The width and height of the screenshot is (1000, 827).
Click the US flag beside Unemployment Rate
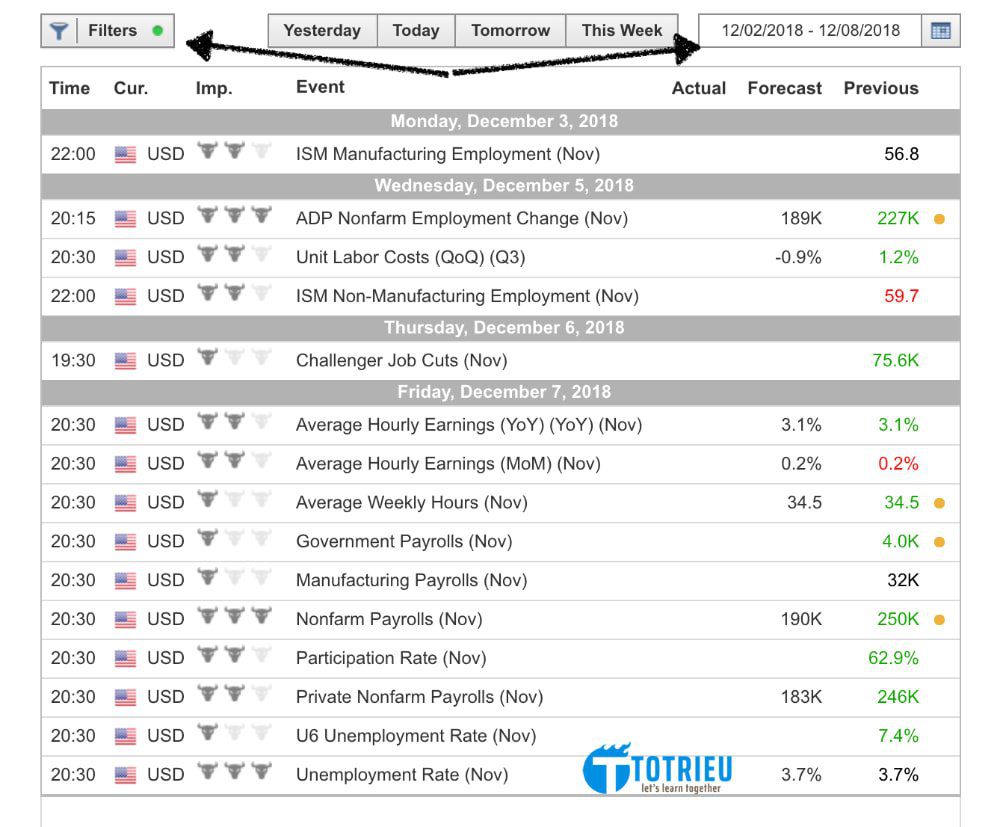click(x=126, y=775)
